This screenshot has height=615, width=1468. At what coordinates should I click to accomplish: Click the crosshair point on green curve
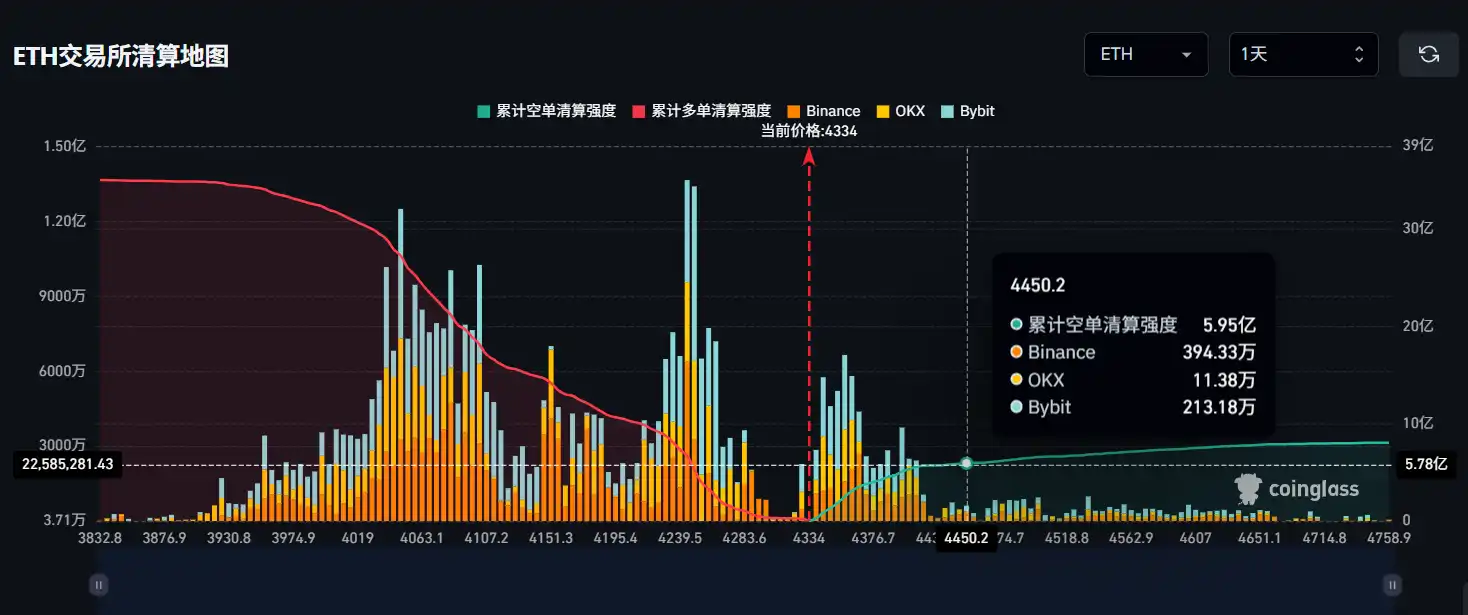tap(966, 463)
